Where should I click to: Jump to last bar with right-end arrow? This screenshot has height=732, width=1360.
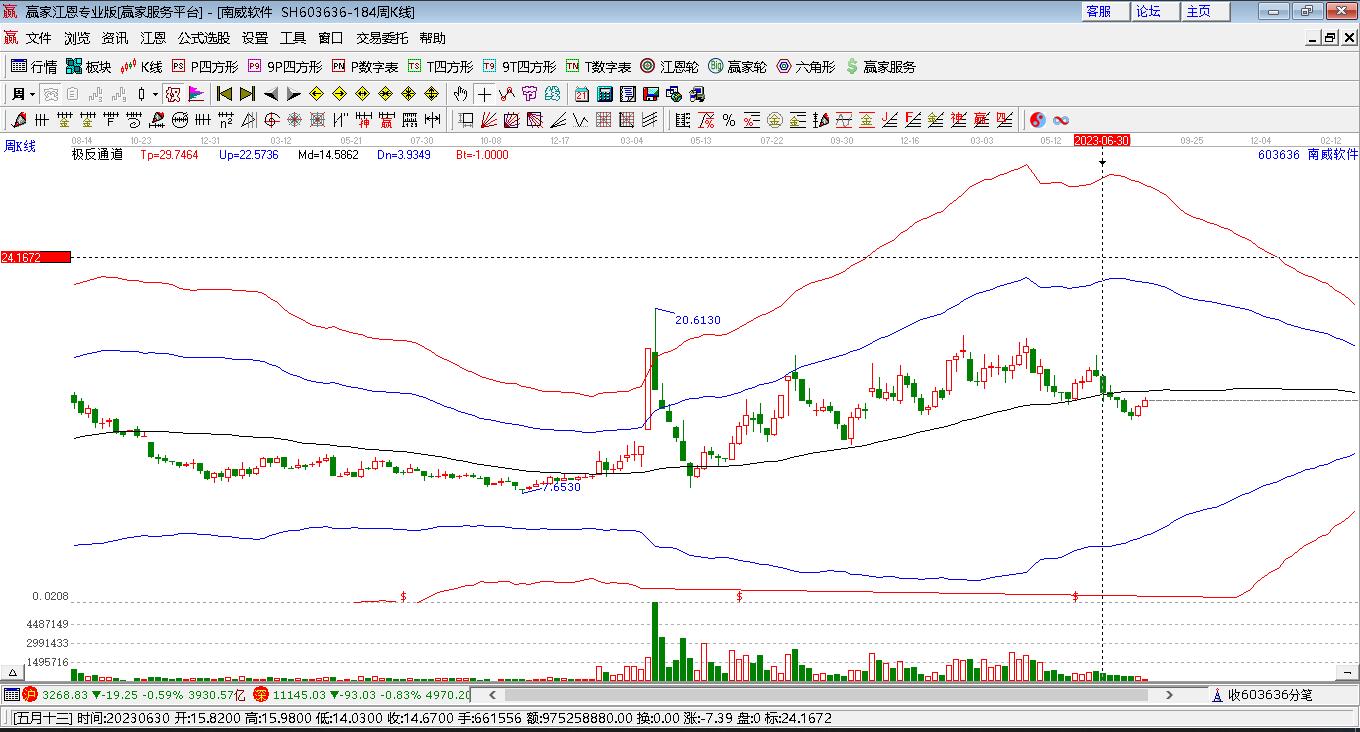coord(248,94)
